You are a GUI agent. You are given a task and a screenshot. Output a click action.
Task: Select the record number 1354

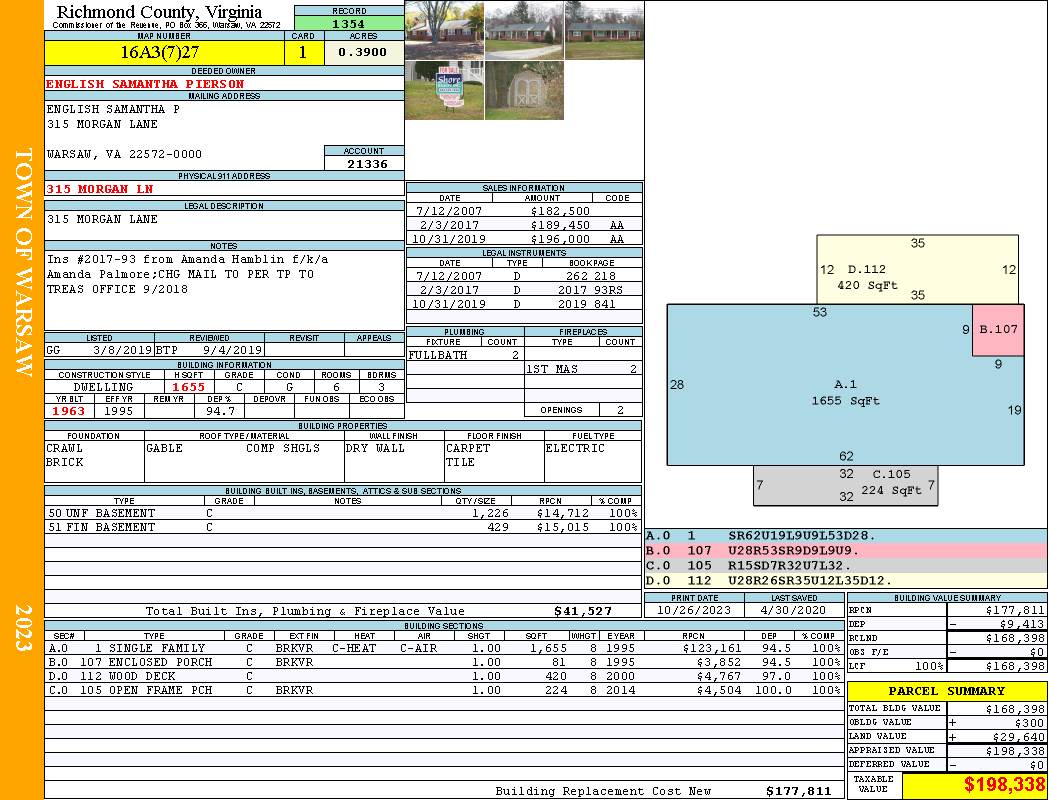348,24
